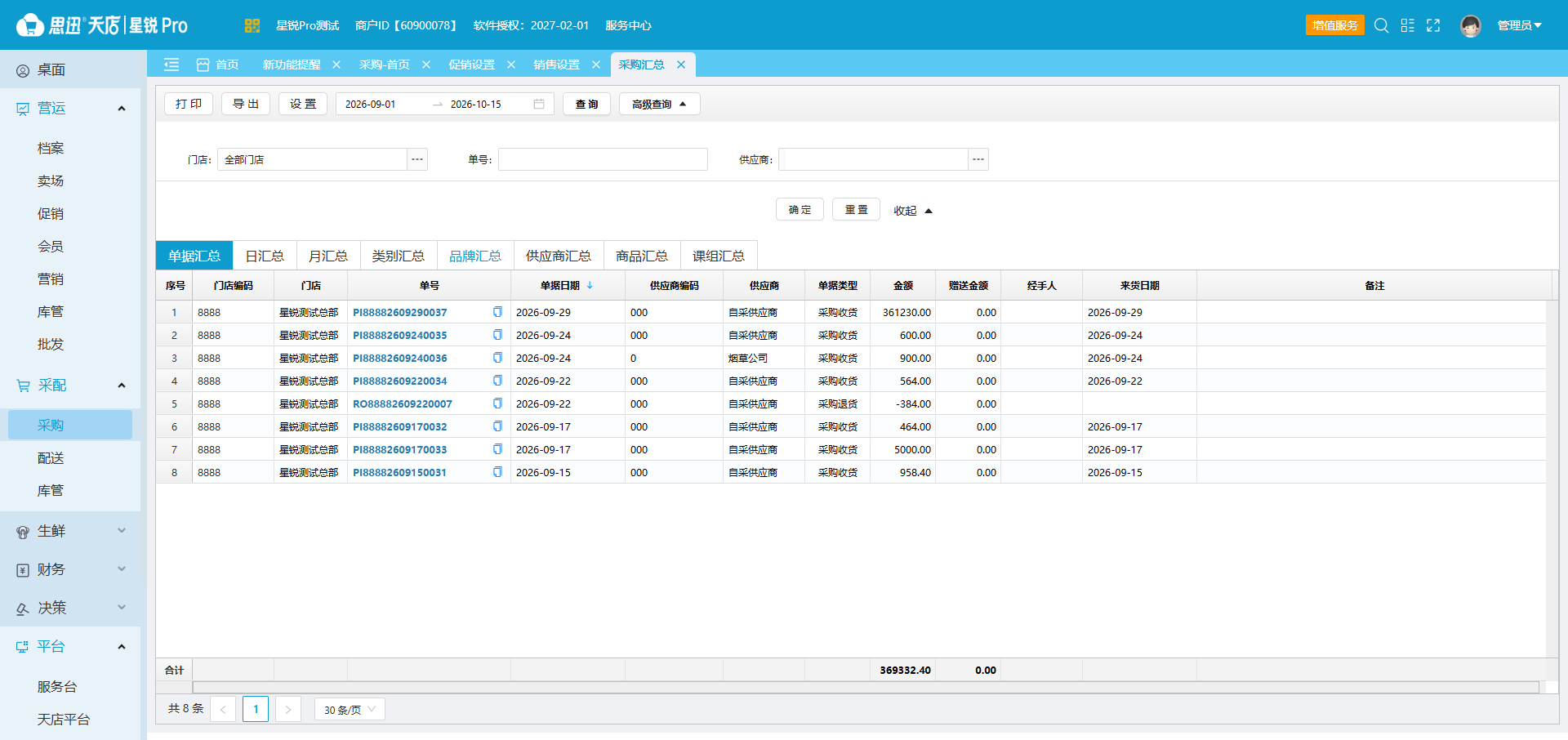
Task: Open the 采购-首页 tab
Action: pyautogui.click(x=384, y=65)
